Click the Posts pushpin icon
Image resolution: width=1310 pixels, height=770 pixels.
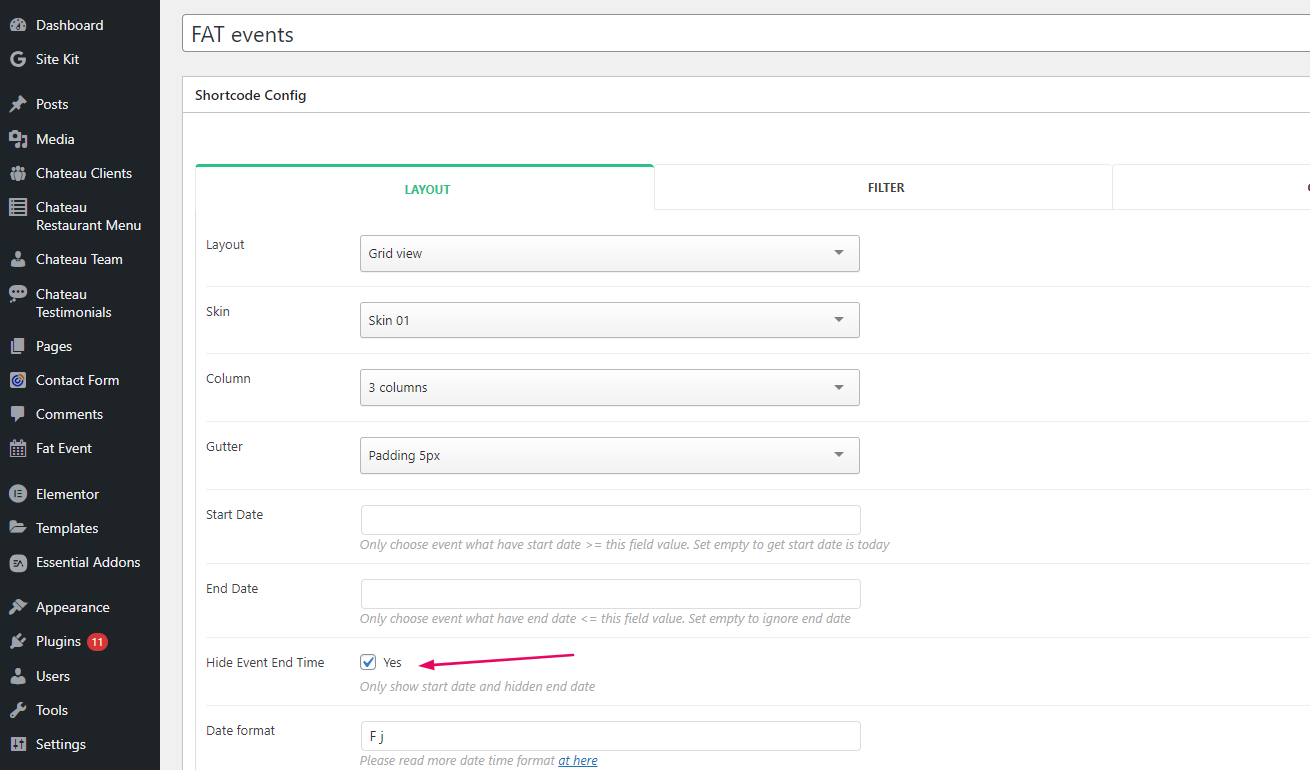[18, 104]
